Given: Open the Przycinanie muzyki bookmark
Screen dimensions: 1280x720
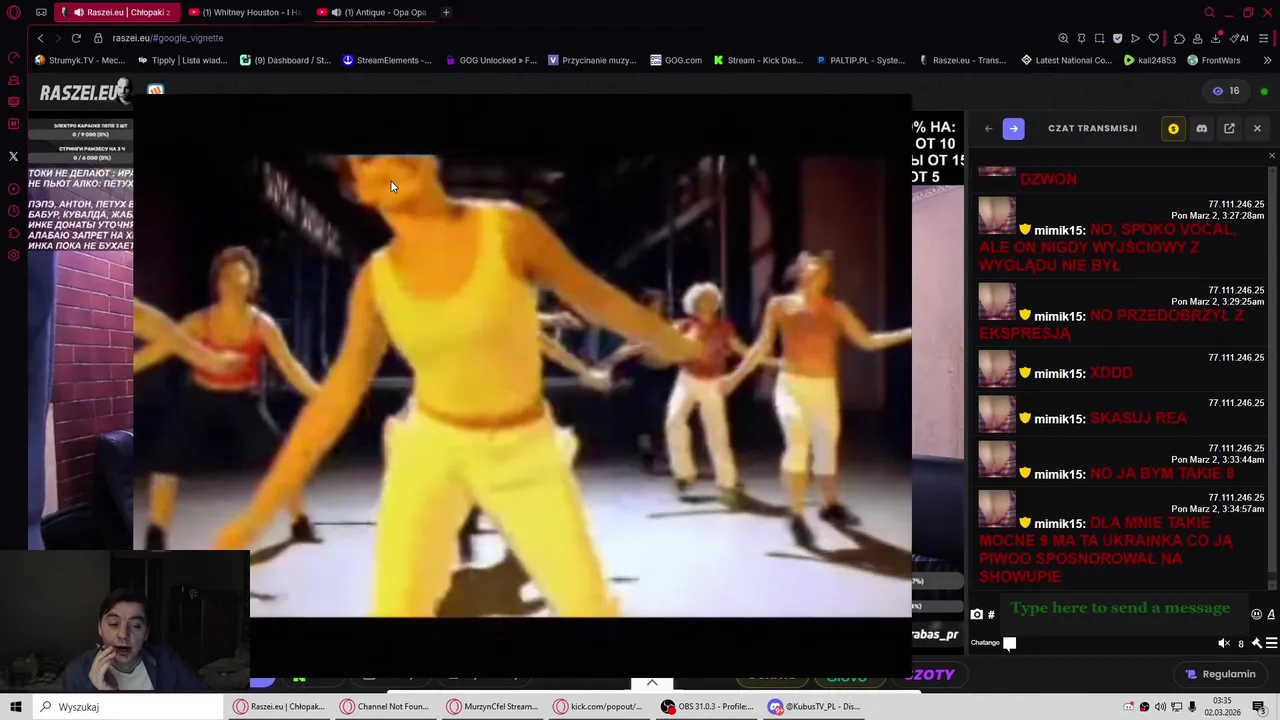Looking at the screenshot, I should [592, 60].
